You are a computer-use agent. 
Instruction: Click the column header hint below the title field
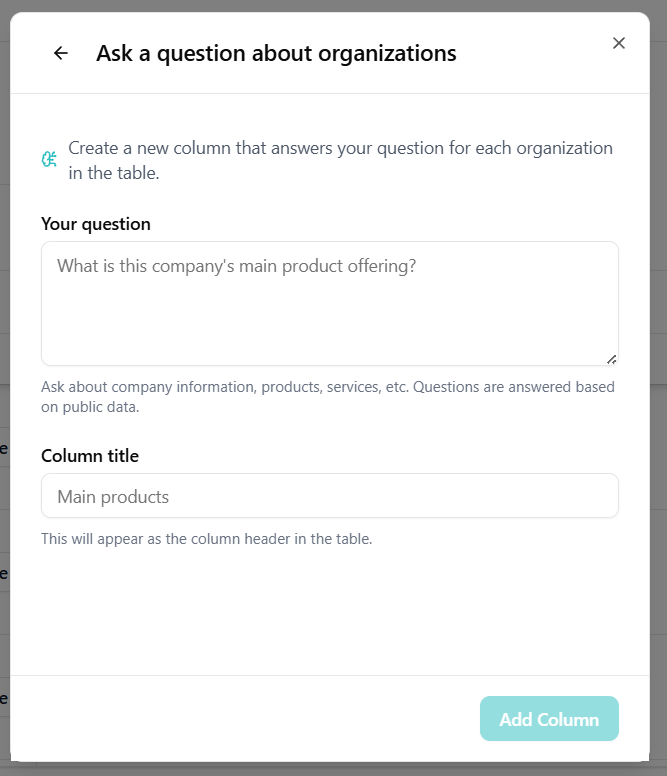(206, 539)
